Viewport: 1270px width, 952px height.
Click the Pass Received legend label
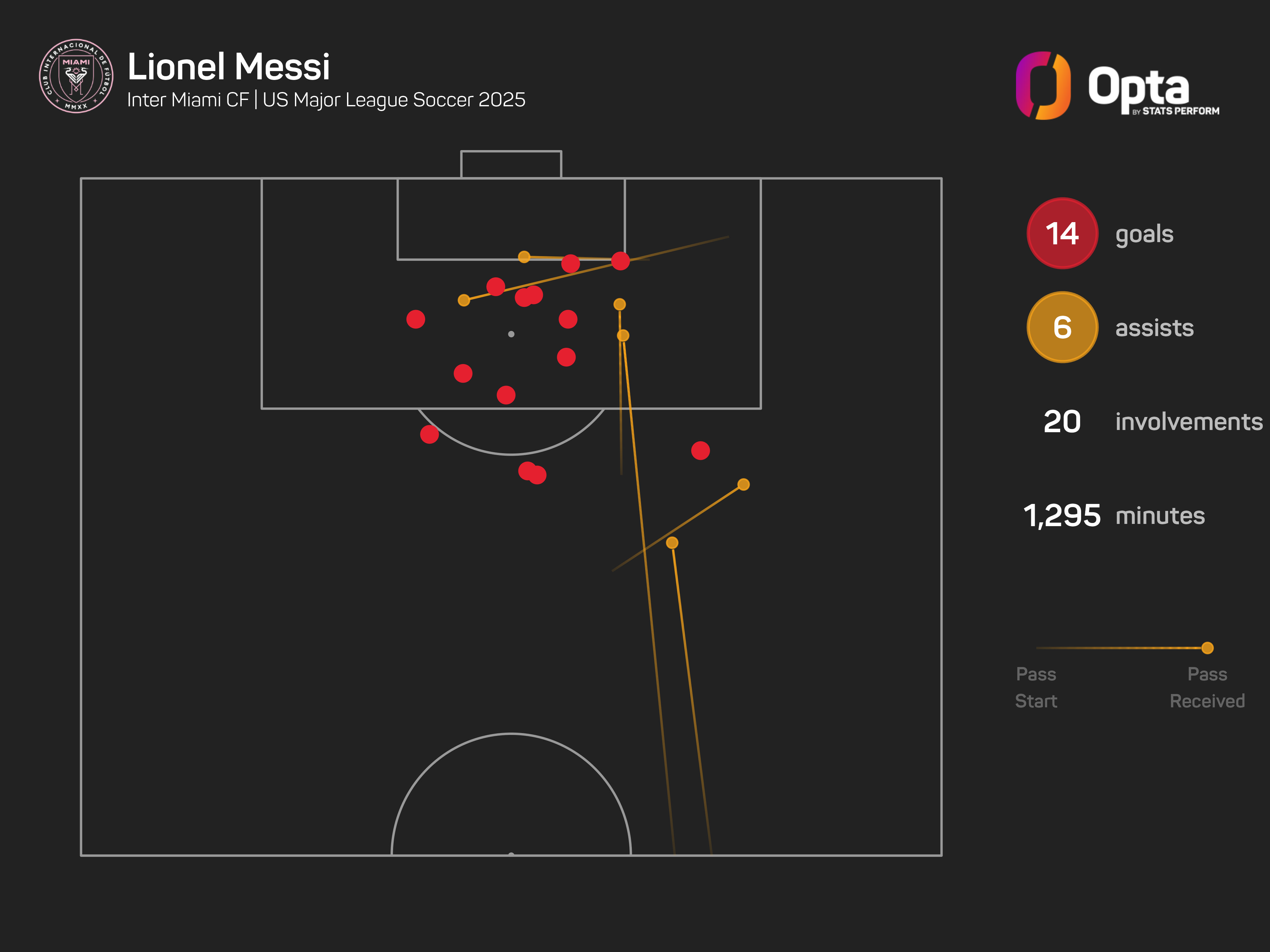click(1207, 687)
